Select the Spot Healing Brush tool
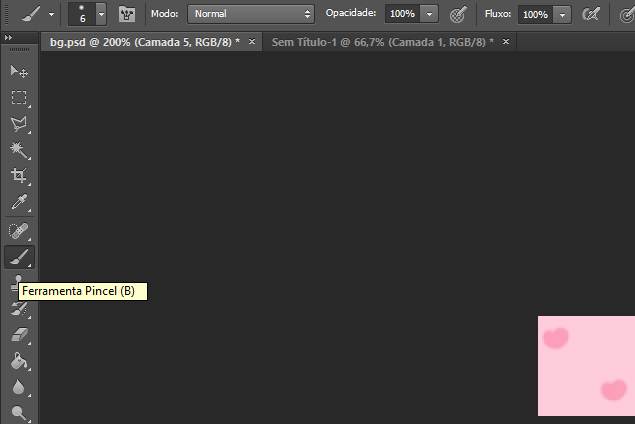Viewport: 635px width, 424px height. point(19,231)
